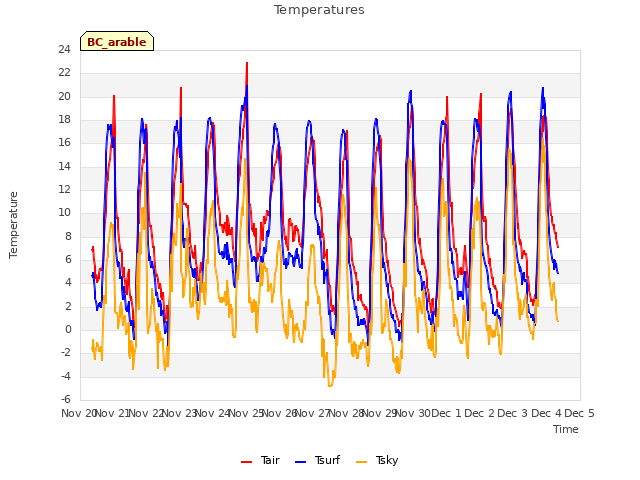Click the Tsky legend entry
640x480 pixels.
[377, 460]
